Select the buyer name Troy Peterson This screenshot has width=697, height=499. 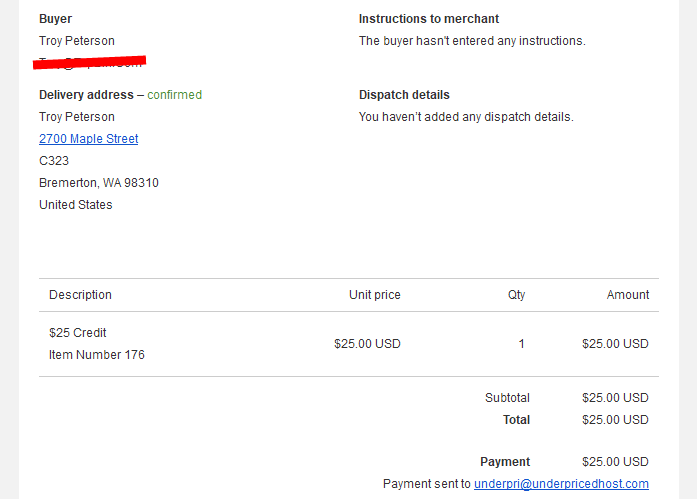pos(77,41)
